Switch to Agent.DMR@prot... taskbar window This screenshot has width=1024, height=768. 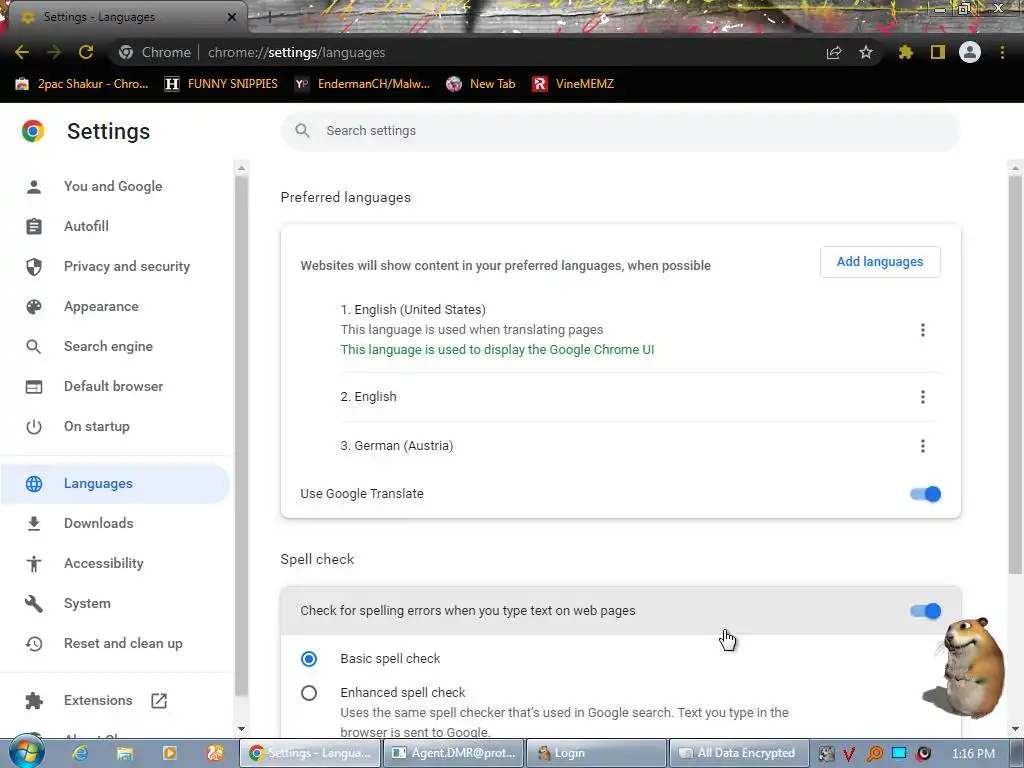pyautogui.click(x=453, y=753)
